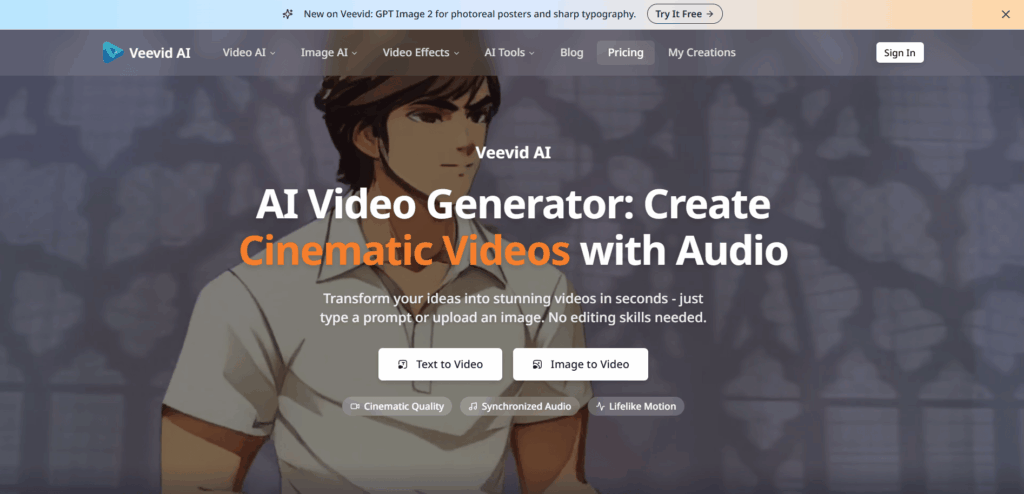Open the Image AI dropdown
The width and height of the screenshot is (1024, 494).
pos(328,53)
